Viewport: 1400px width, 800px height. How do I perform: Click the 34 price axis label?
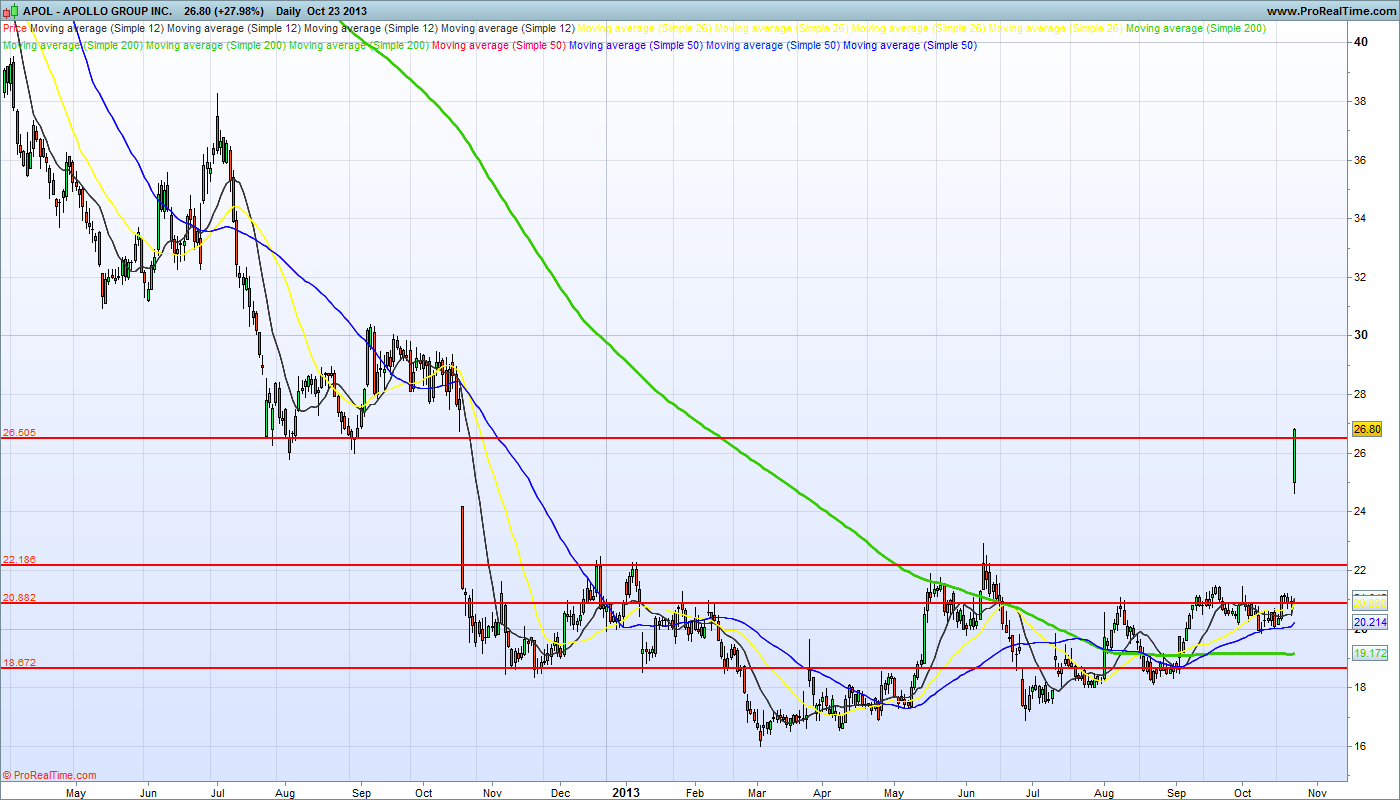pyautogui.click(x=1361, y=218)
